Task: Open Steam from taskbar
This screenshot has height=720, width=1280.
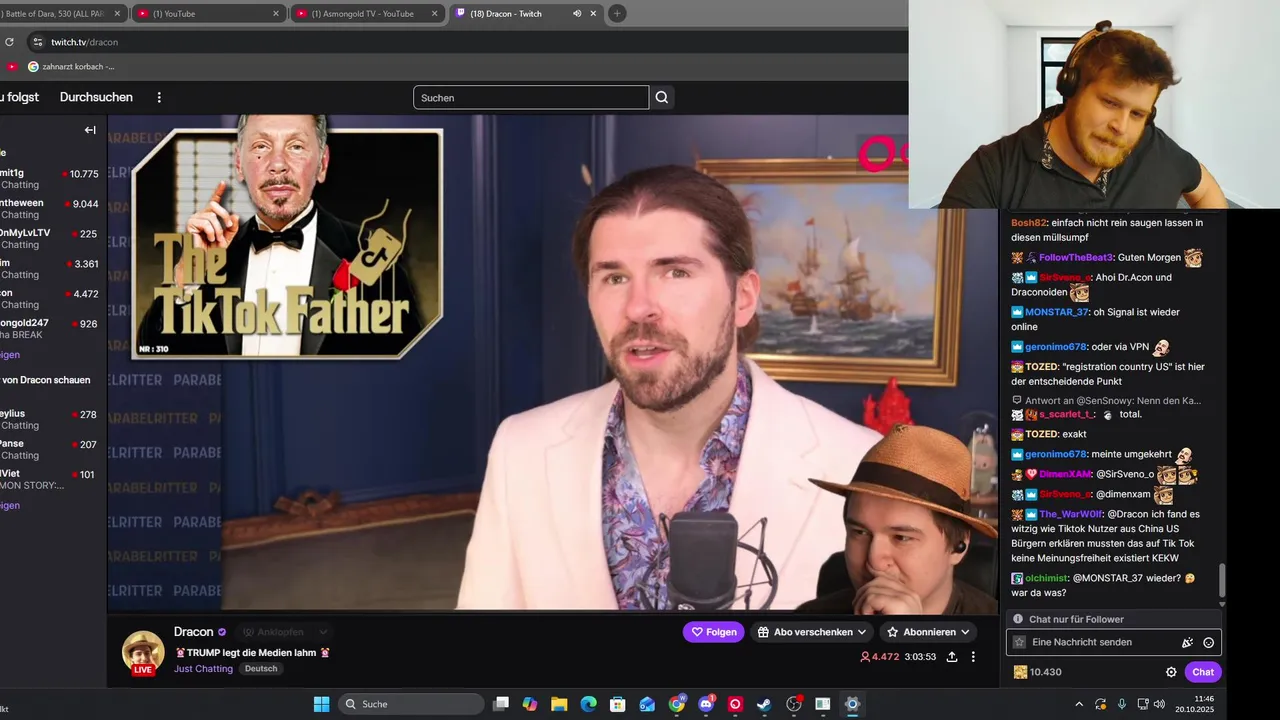Action: pos(764,704)
